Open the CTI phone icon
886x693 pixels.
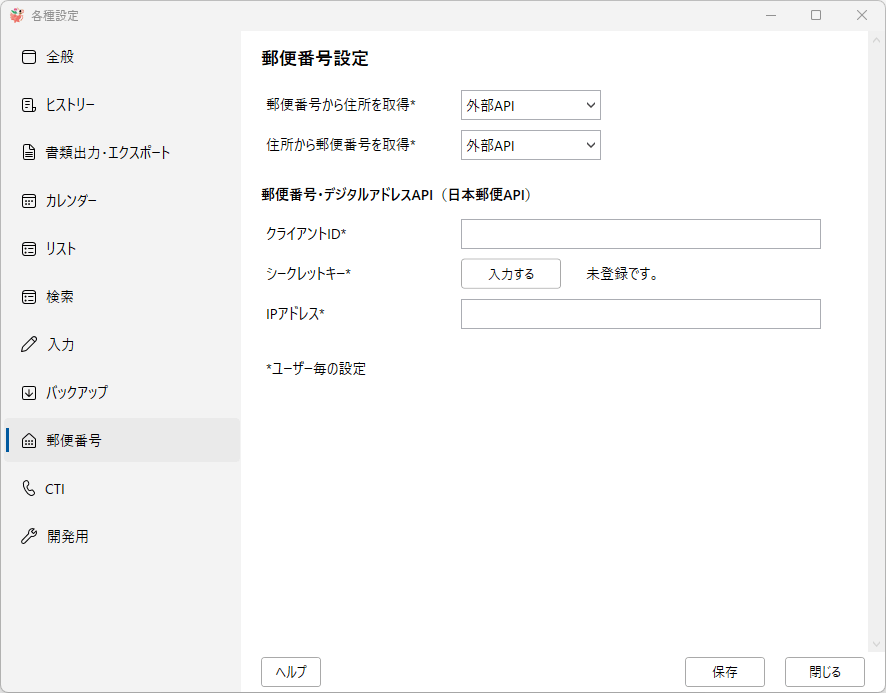[29, 488]
